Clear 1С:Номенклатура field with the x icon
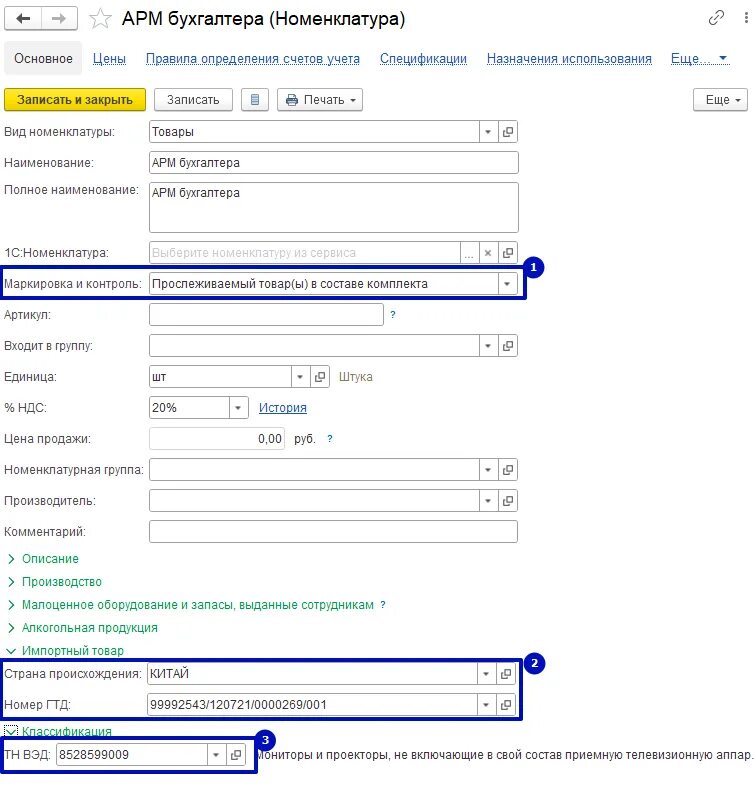The image size is (755, 794). coord(488,253)
